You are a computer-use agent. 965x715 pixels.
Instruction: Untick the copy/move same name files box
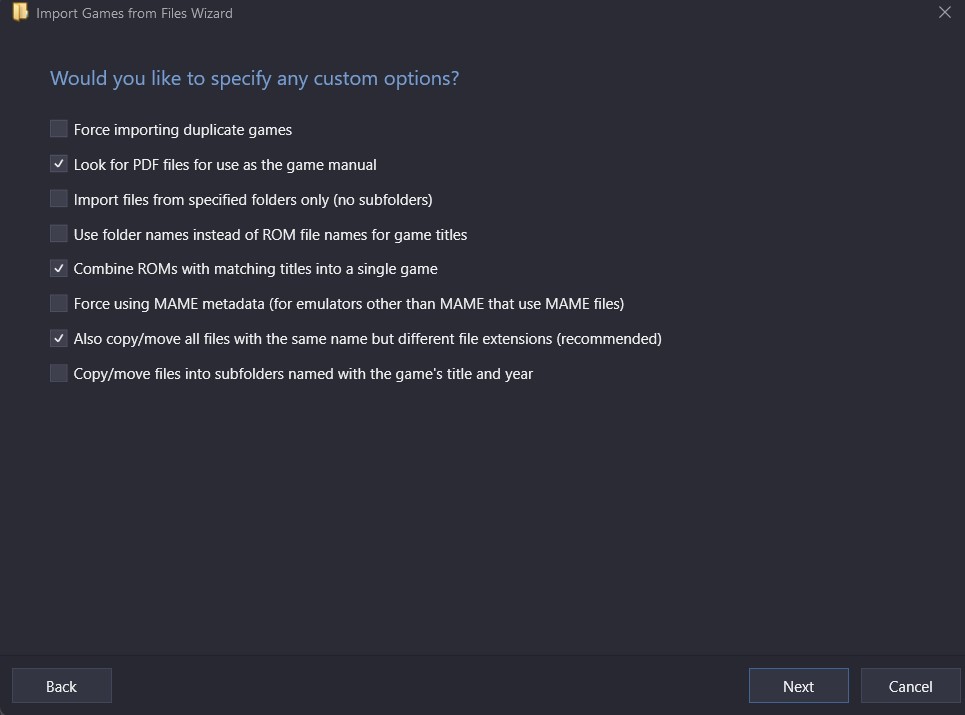(59, 338)
